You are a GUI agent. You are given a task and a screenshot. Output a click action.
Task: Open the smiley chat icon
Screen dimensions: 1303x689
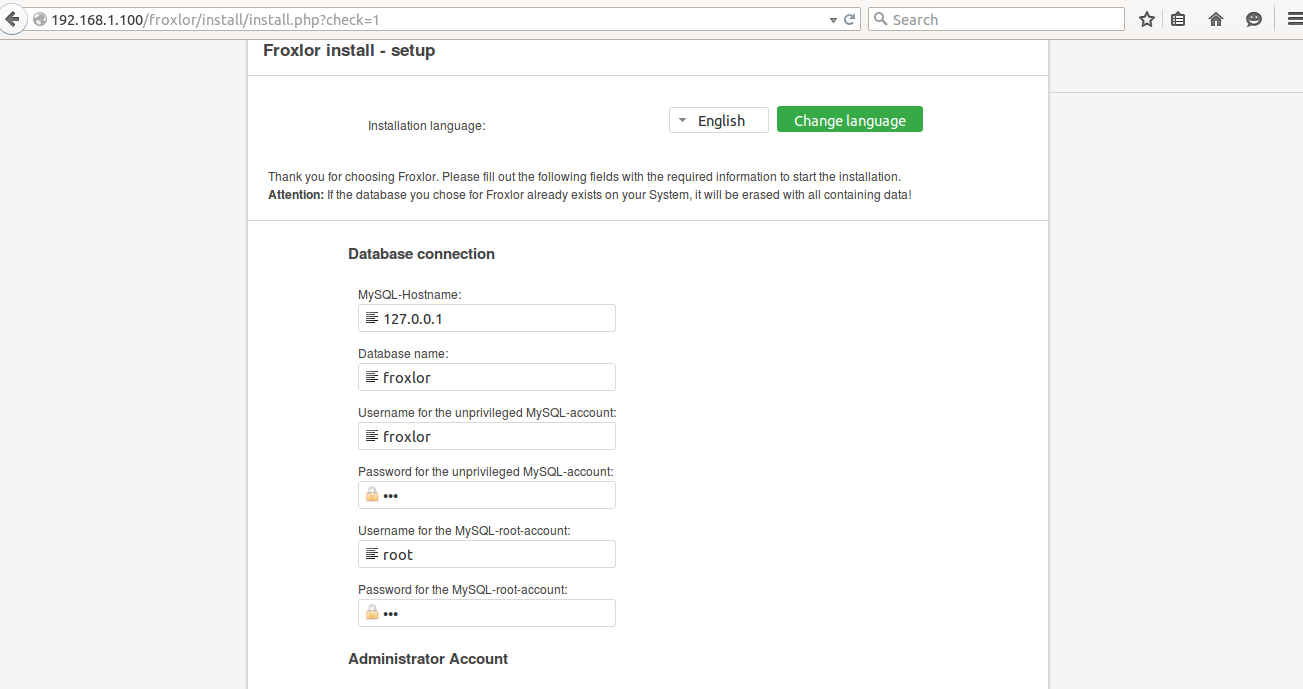1254,19
